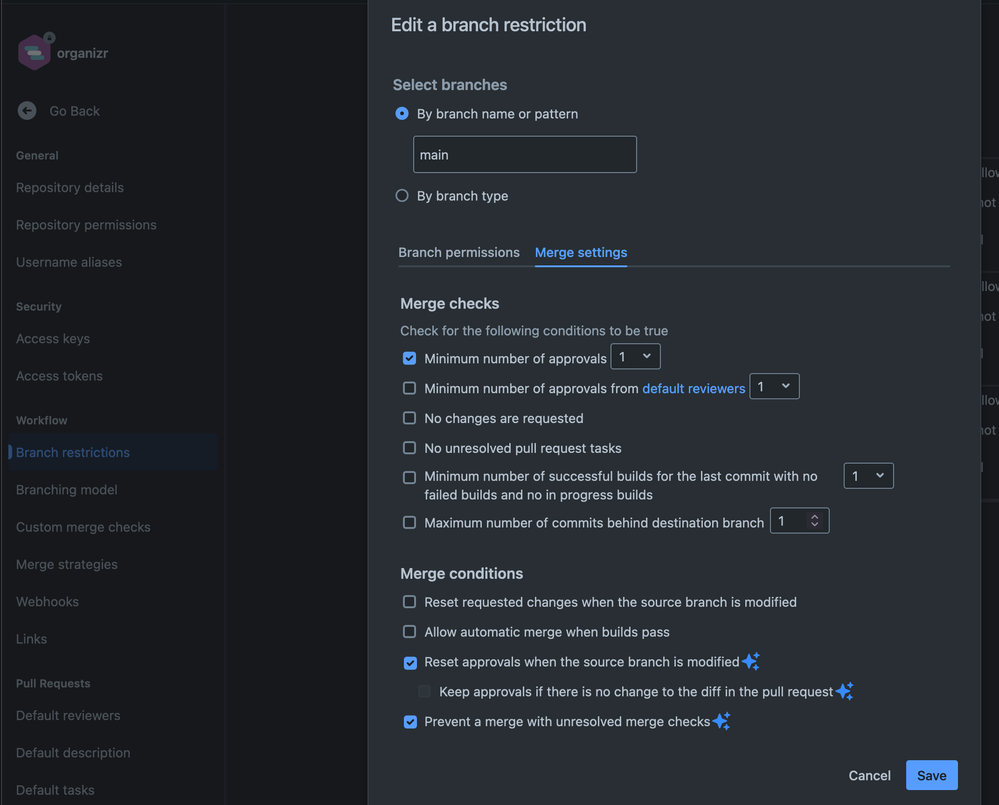Cancel editing the branch restriction
Viewport: 999px width, 805px height.
coord(869,775)
